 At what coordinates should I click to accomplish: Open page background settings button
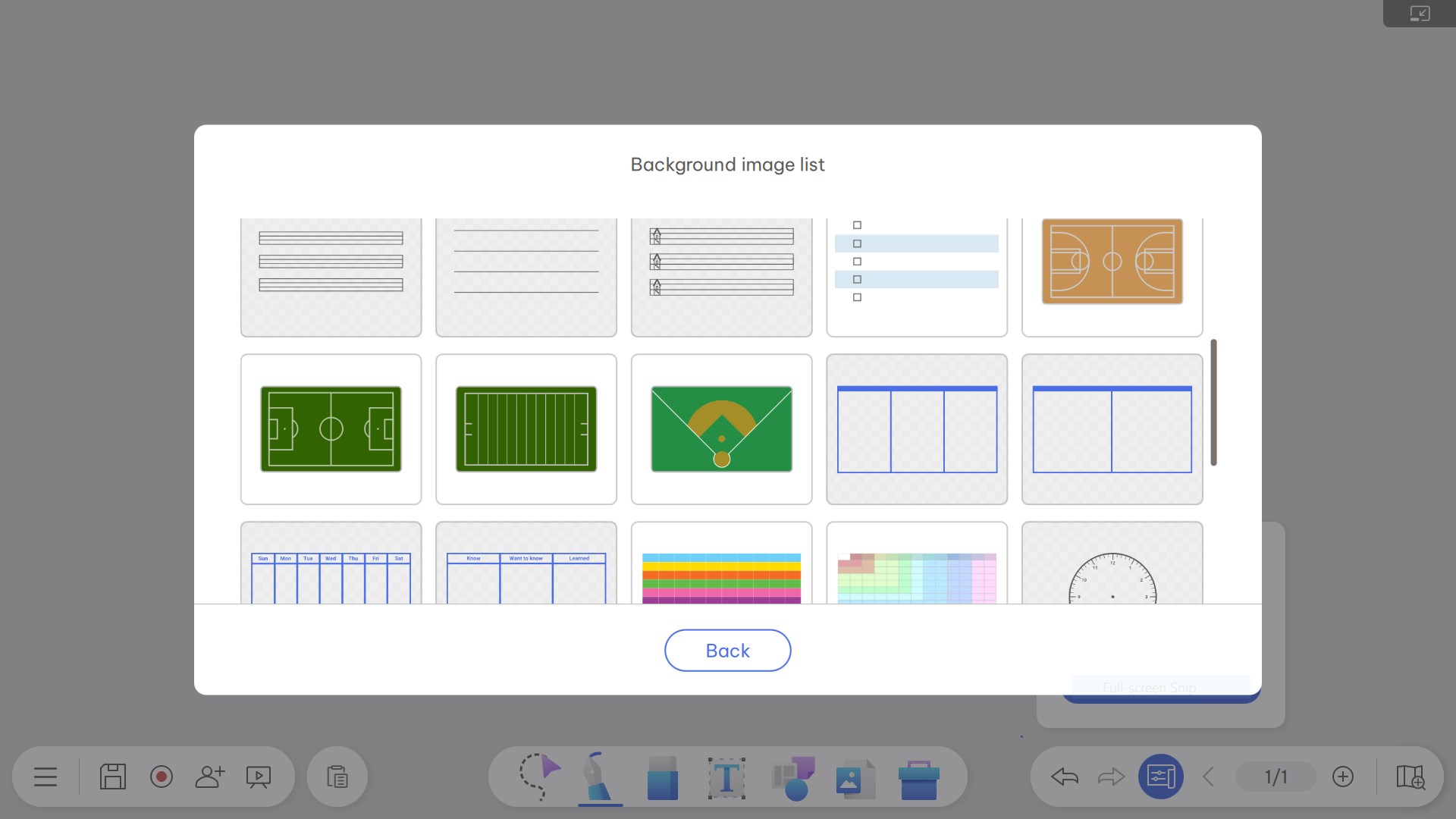(1160, 777)
